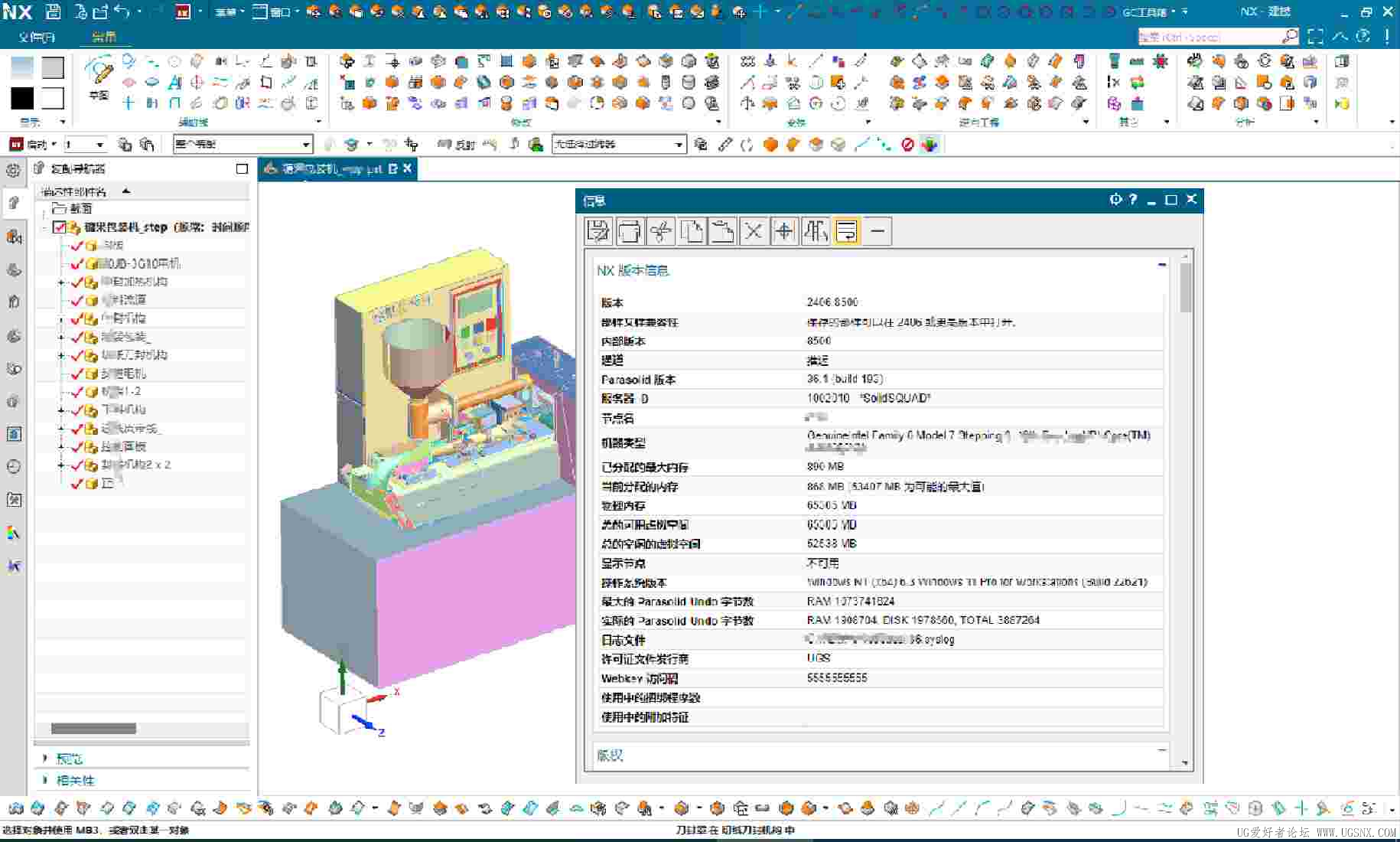Image resolution: width=1400 pixels, height=842 pixels.
Task: Toggle the red checkmark of the last tree row
Action: click(x=77, y=483)
